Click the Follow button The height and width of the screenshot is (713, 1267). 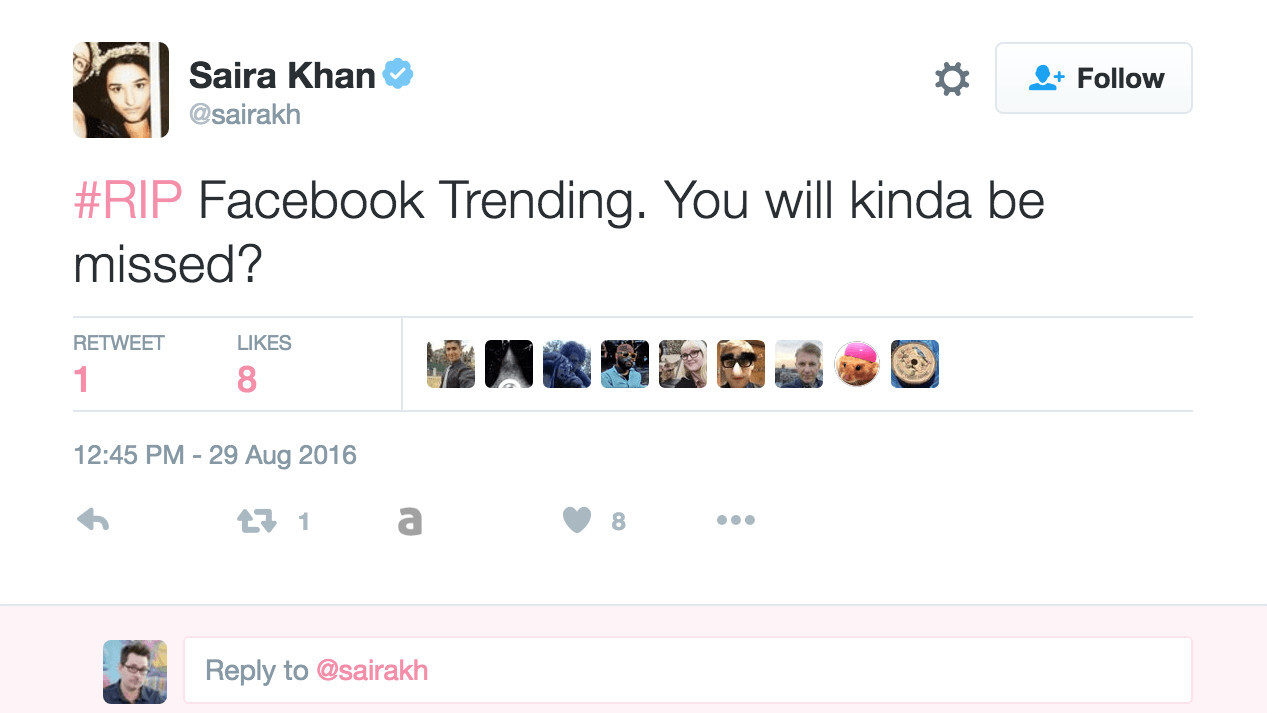coord(1093,78)
